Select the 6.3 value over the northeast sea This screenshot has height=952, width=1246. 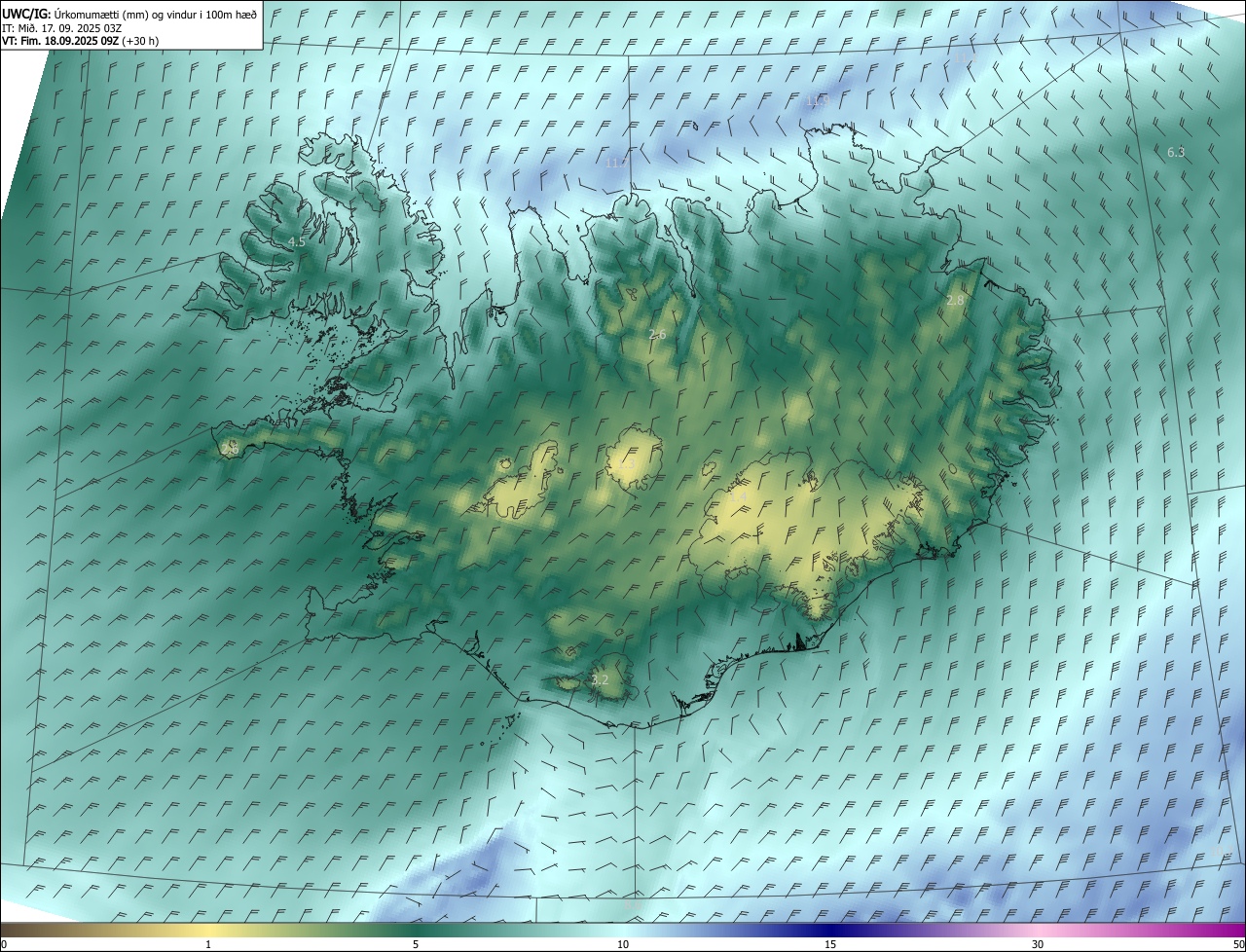coord(1176,152)
